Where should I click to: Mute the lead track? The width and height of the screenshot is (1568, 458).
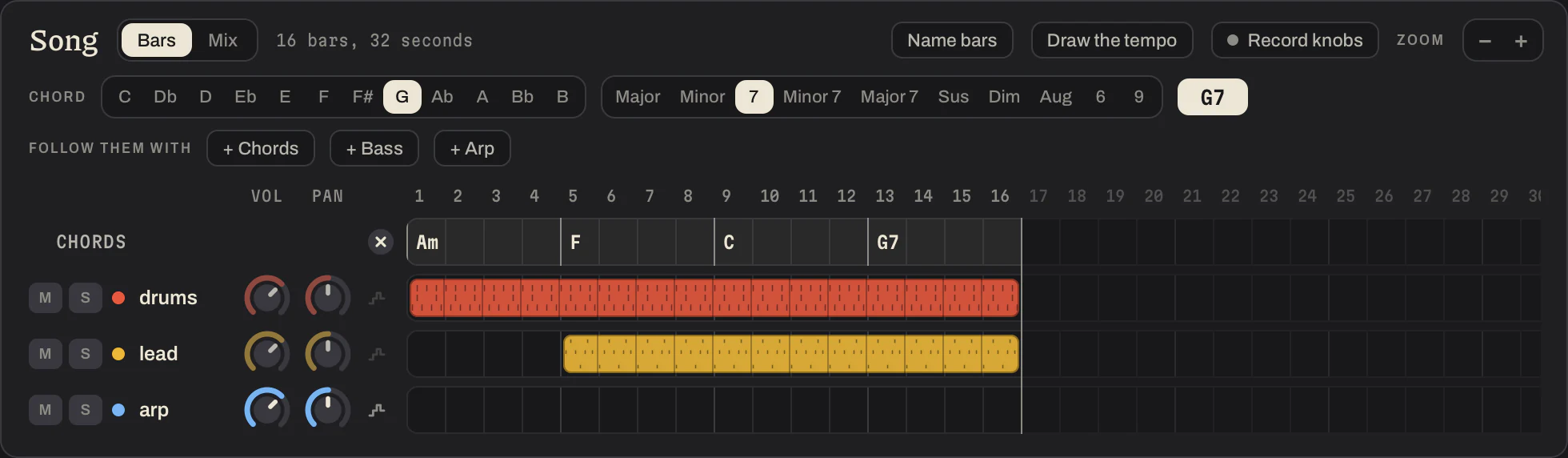click(x=46, y=354)
